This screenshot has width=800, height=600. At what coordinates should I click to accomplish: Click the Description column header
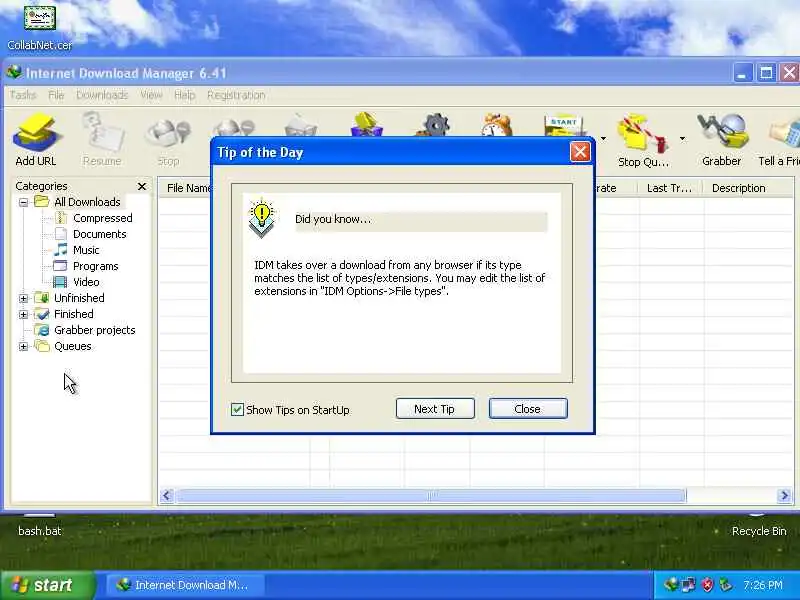coord(748,188)
